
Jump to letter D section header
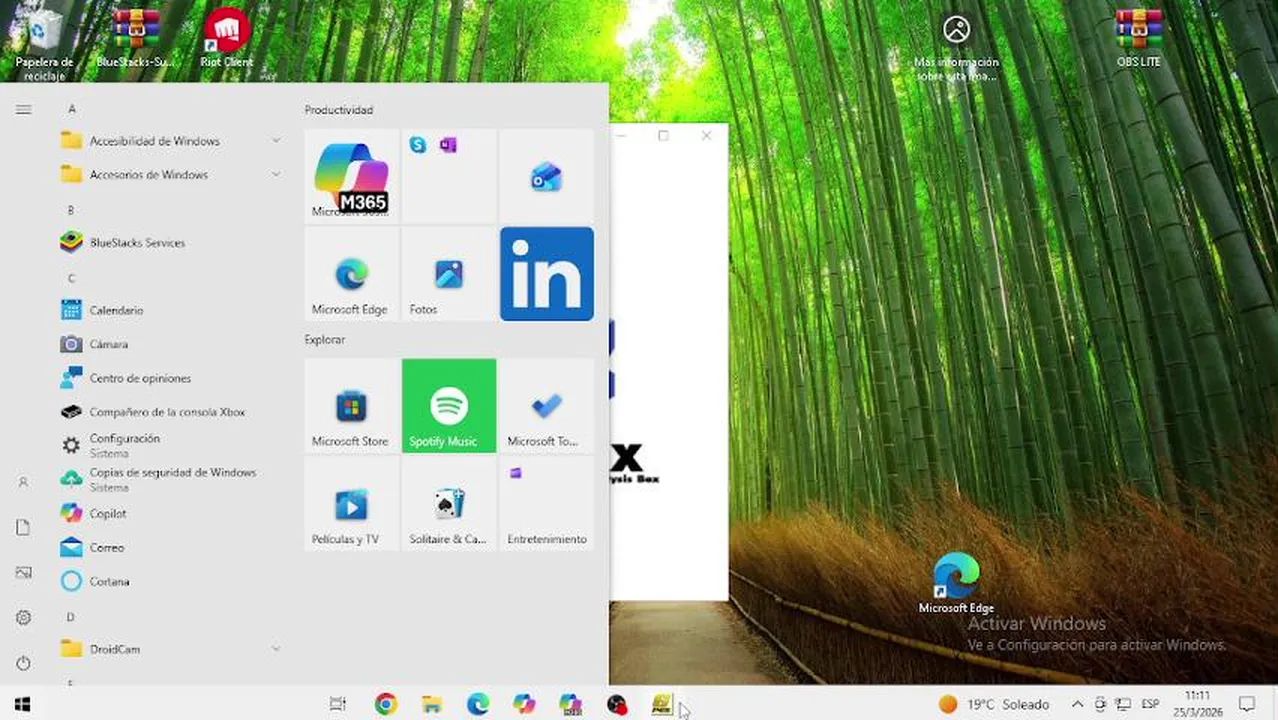tap(71, 617)
